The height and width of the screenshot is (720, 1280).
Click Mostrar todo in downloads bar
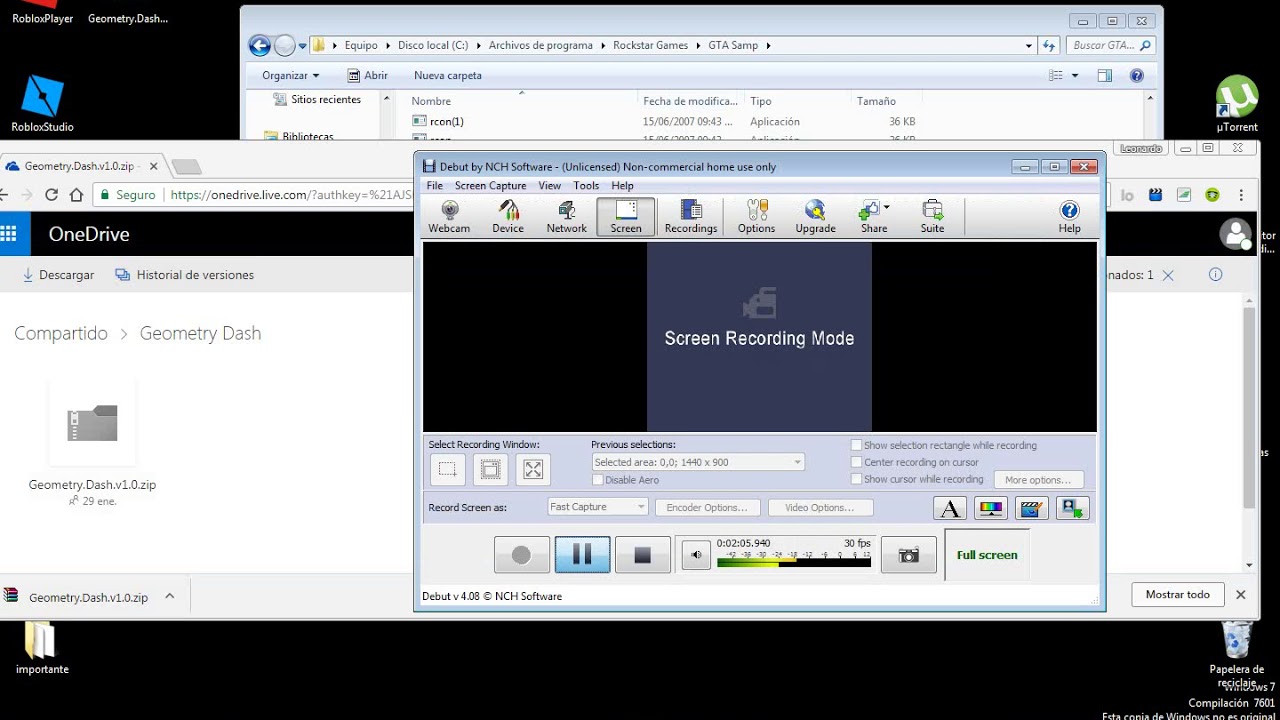click(1177, 595)
